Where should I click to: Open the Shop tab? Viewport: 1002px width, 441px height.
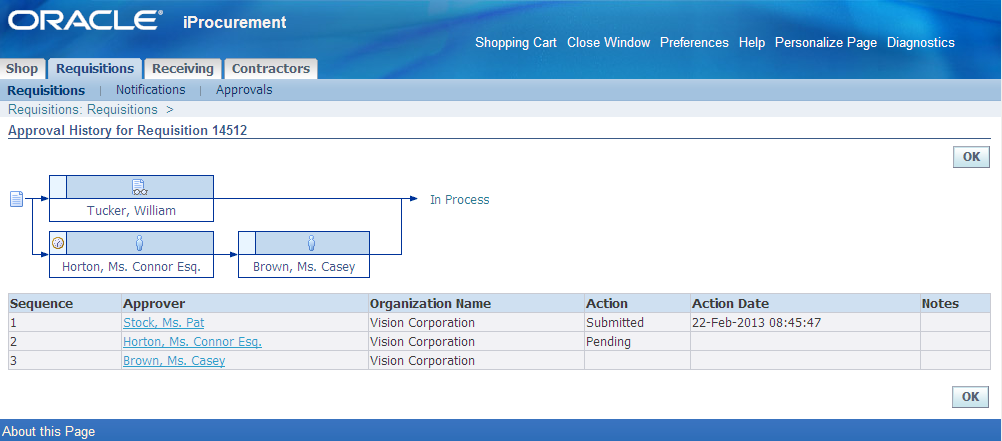coord(22,68)
